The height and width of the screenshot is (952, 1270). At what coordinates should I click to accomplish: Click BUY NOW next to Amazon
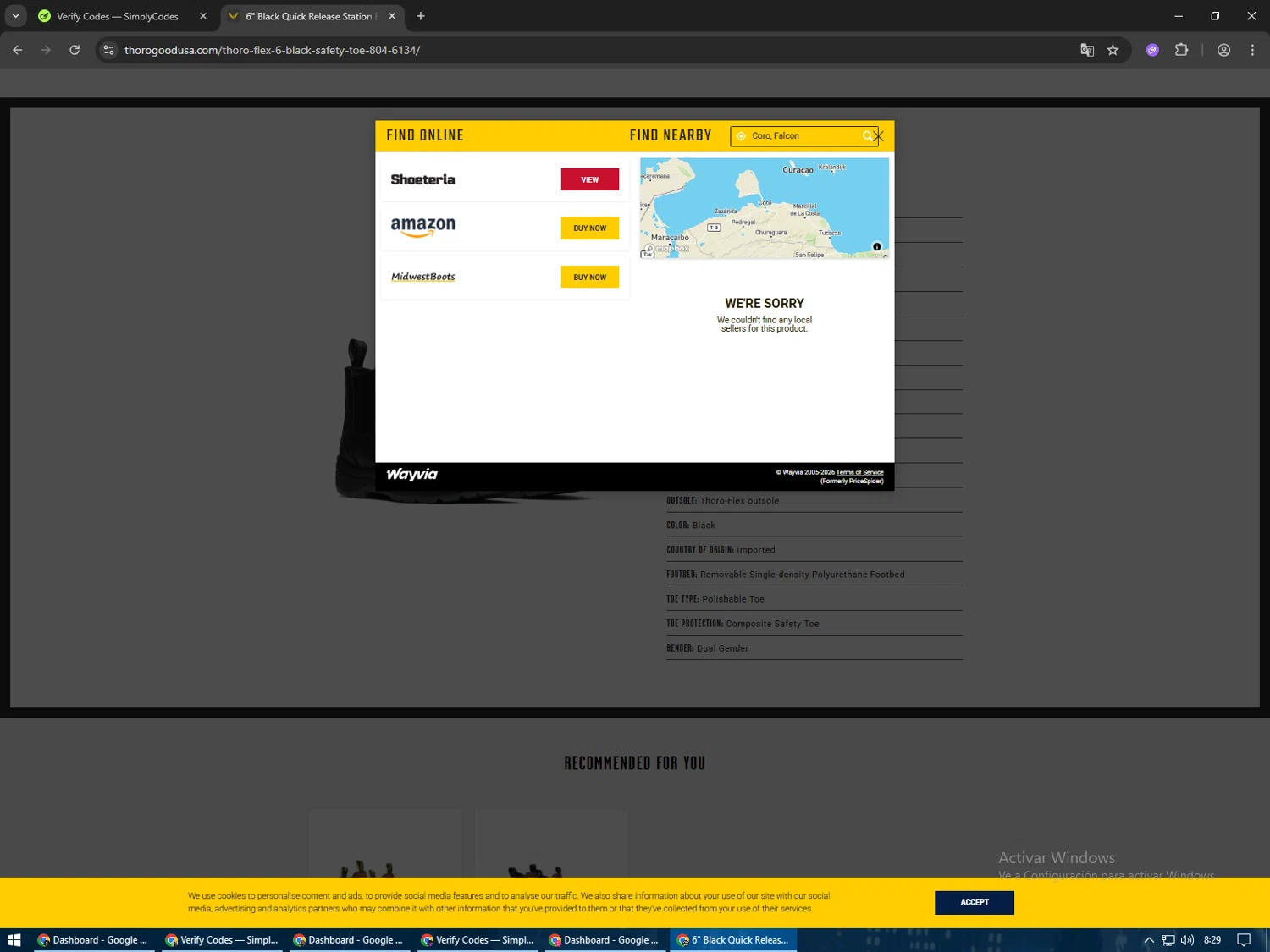[590, 228]
